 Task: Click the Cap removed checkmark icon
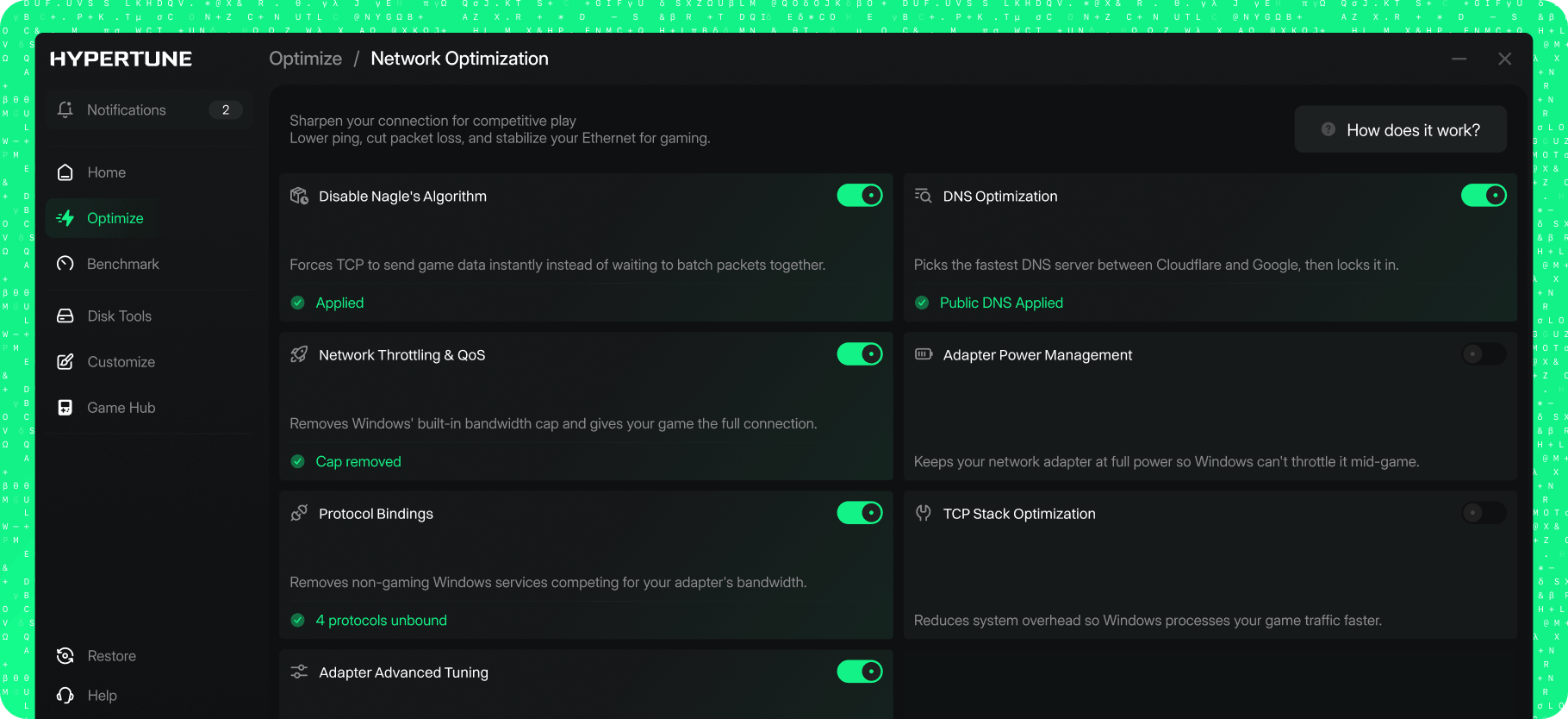tap(298, 461)
